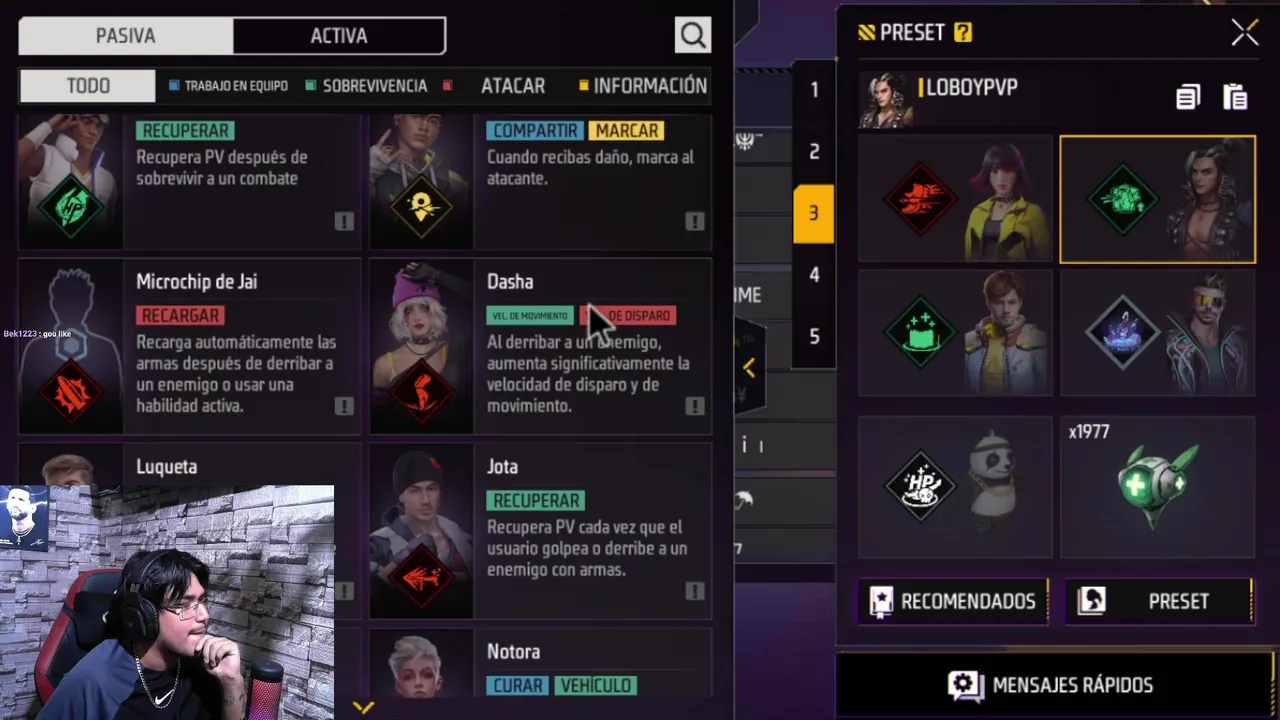The height and width of the screenshot is (720, 1280).
Task: Open the skill search magnifier icon
Action: click(x=693, y=36)
